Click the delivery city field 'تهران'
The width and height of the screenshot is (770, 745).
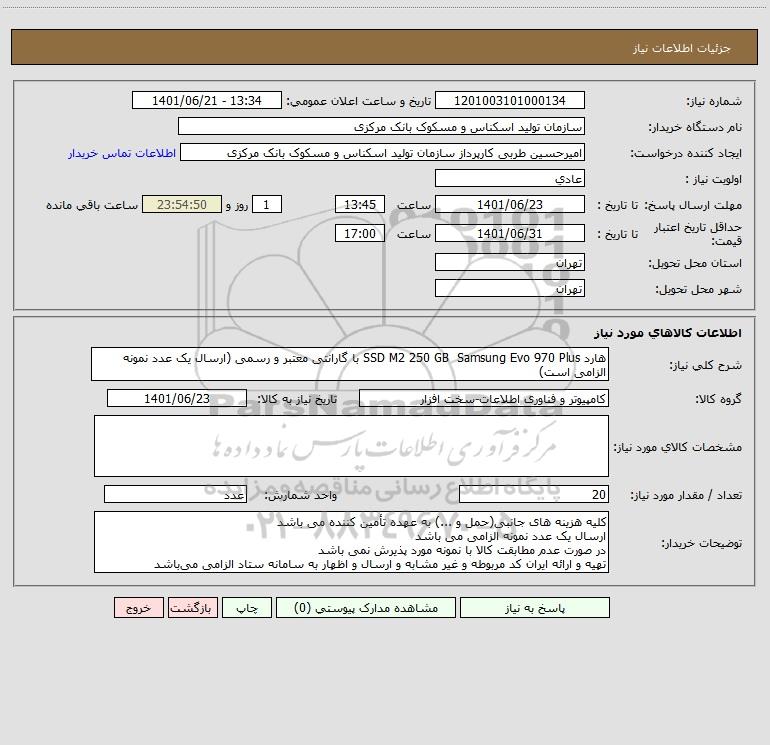pos(510,288)
